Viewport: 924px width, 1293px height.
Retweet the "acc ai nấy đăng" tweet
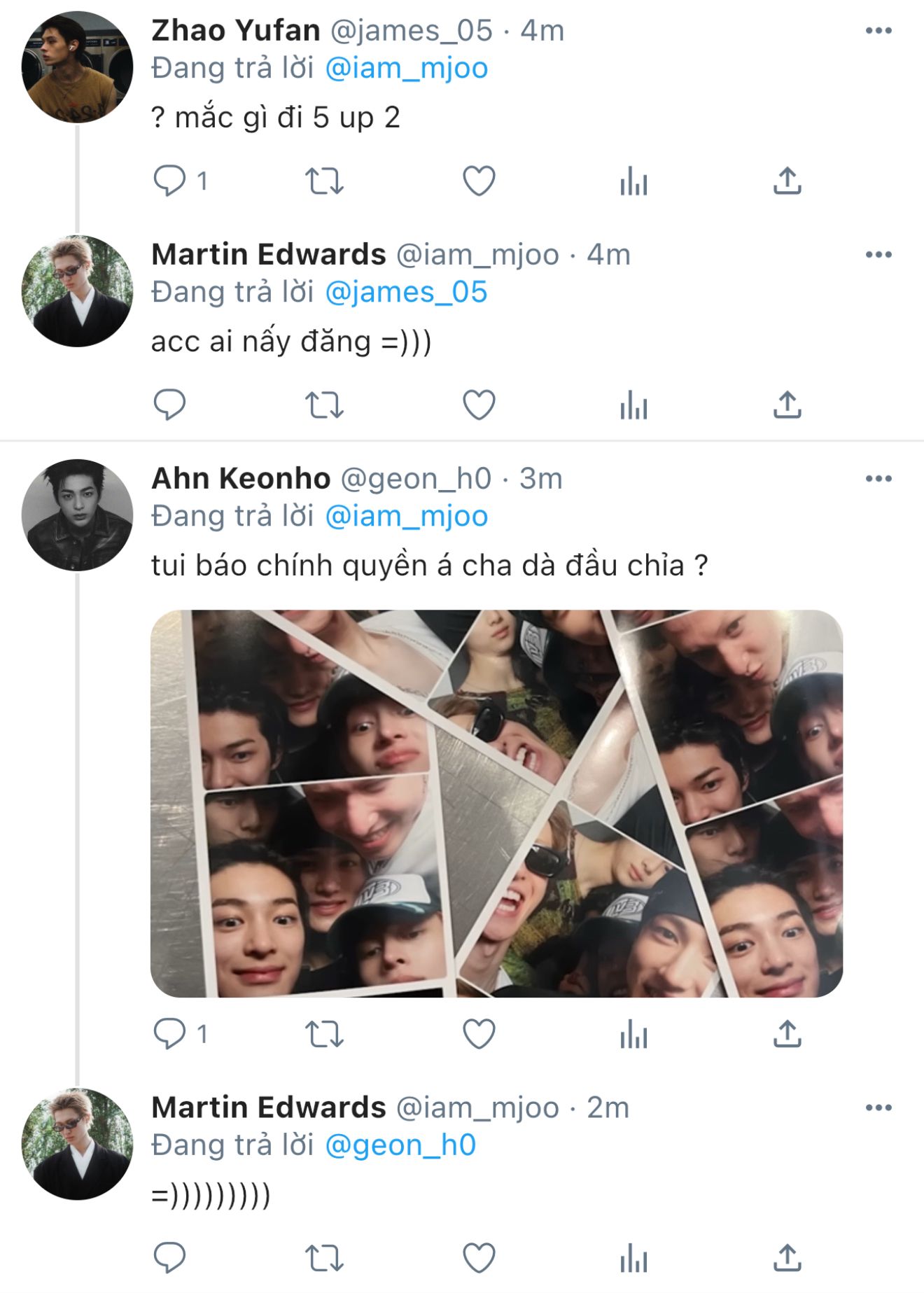click(x=324, y=405)
